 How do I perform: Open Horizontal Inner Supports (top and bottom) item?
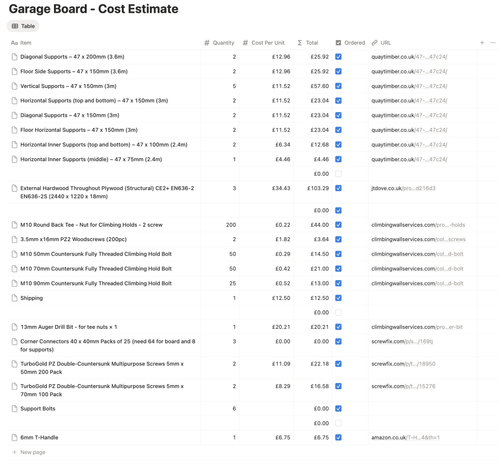click(x=104, y=145)
